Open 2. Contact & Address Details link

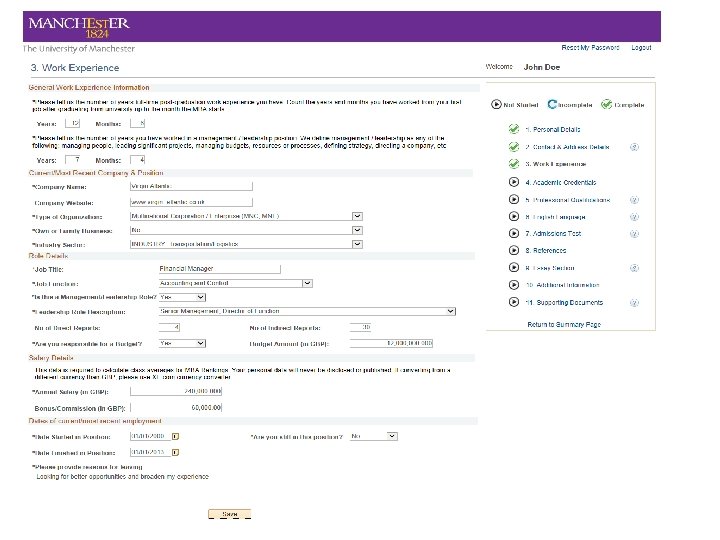568,147
